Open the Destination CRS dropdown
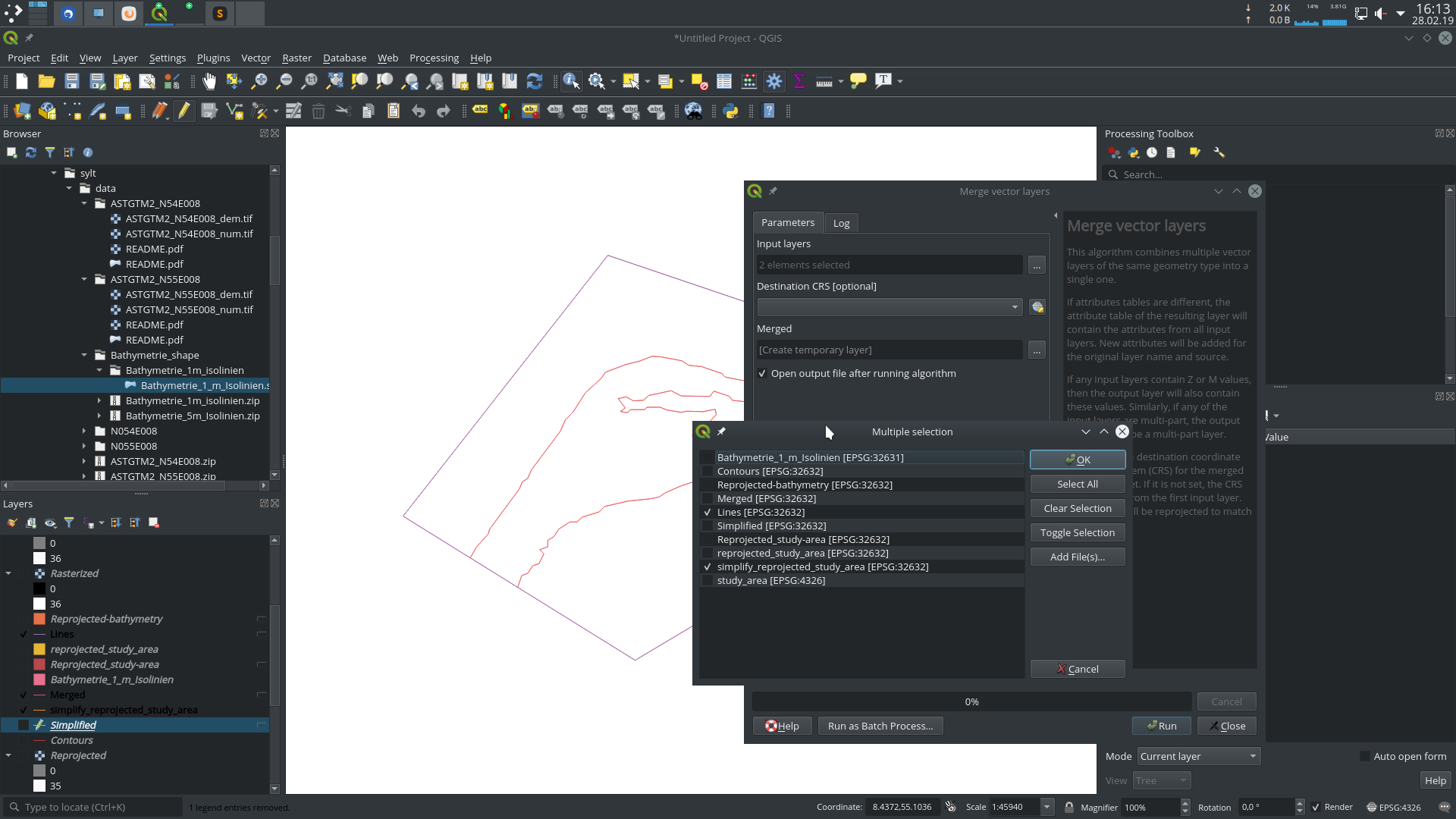Screen dimensions: 1456x819 pos(1015,306)
